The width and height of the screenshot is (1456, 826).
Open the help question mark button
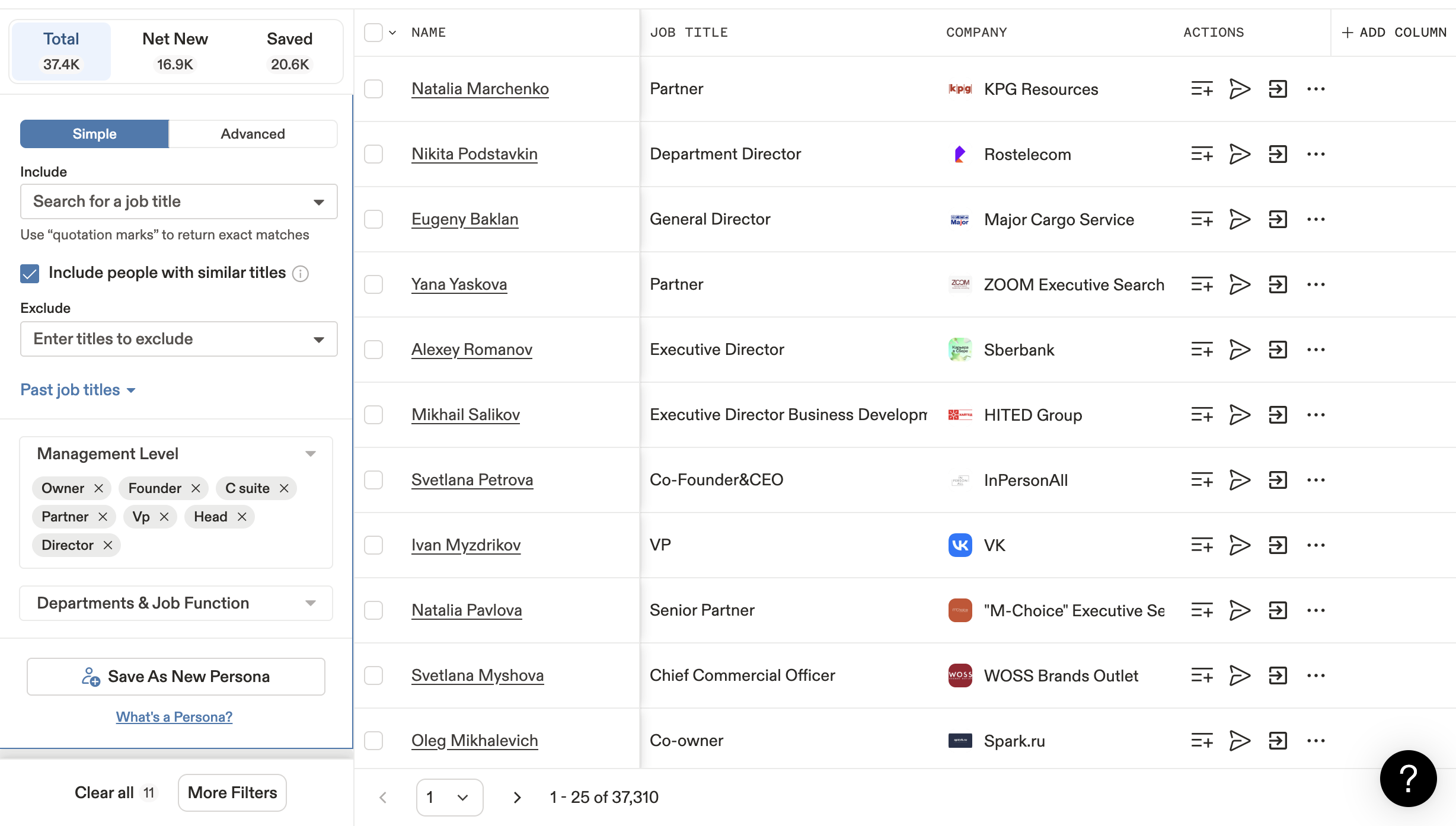click(x=1408, y=779)
